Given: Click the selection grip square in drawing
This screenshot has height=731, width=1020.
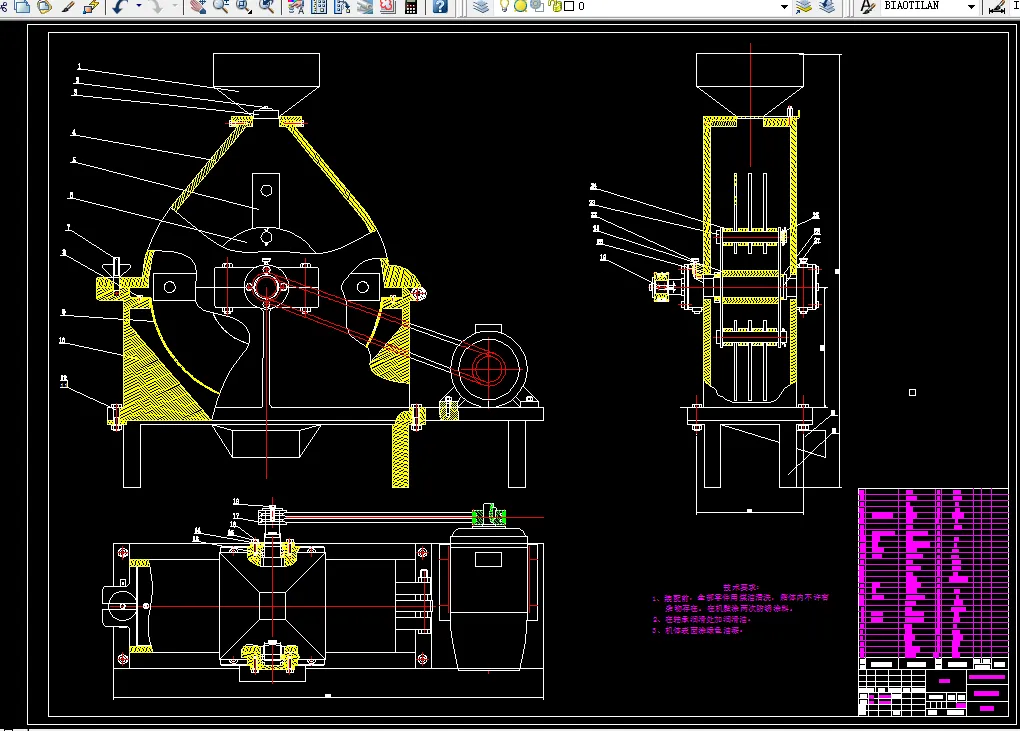Looking at the screenshot, I should 912,392.
